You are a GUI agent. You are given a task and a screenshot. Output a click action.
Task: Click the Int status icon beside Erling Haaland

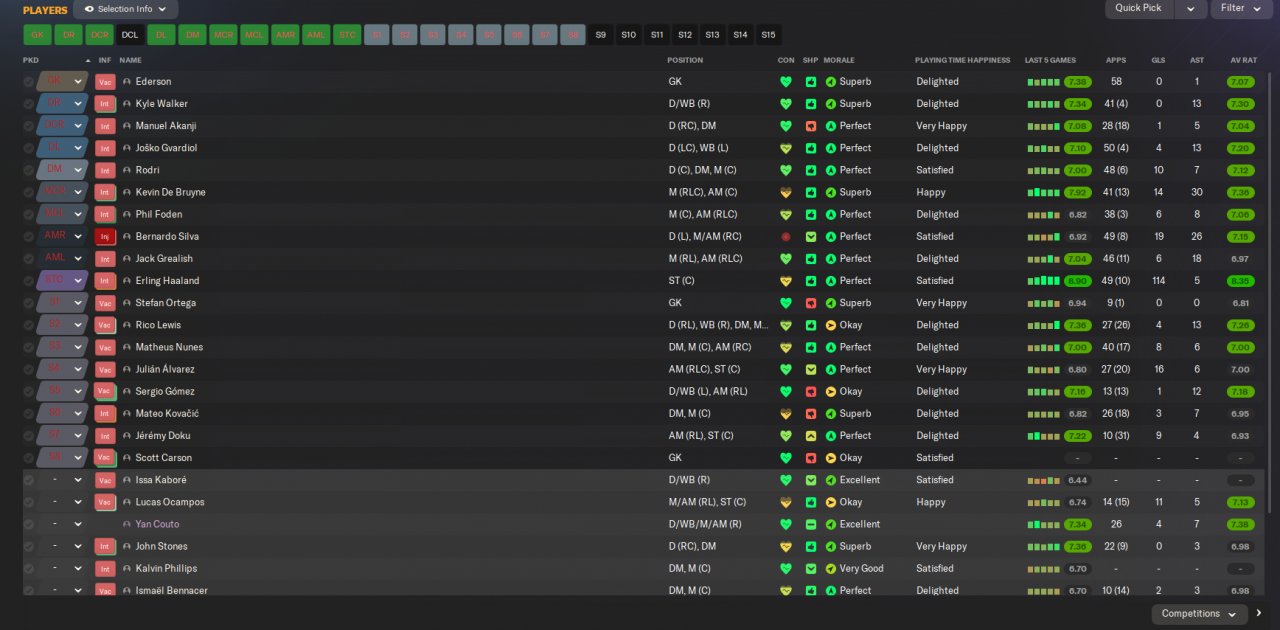(105, 281)
